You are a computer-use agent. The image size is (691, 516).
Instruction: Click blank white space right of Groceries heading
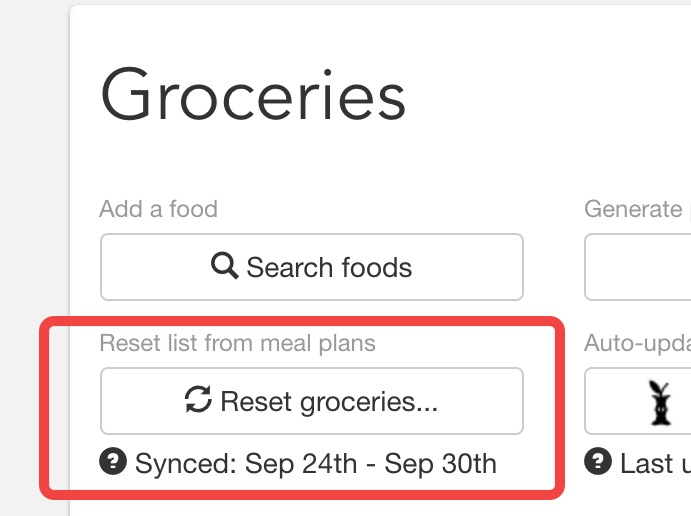546,94
